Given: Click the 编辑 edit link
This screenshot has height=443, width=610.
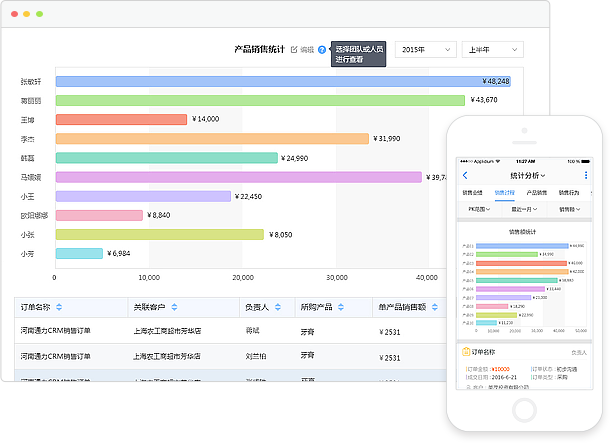Looking at the screenshot, I should (x=307, y=49).
